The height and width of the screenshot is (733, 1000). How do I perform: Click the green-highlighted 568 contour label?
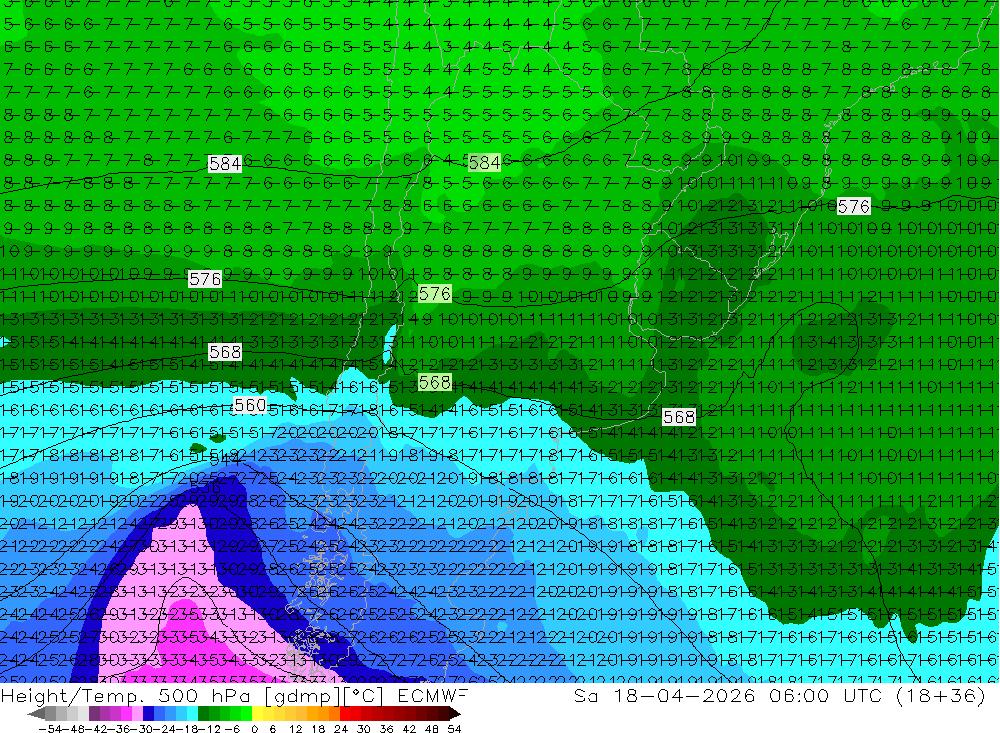(435, 382)
